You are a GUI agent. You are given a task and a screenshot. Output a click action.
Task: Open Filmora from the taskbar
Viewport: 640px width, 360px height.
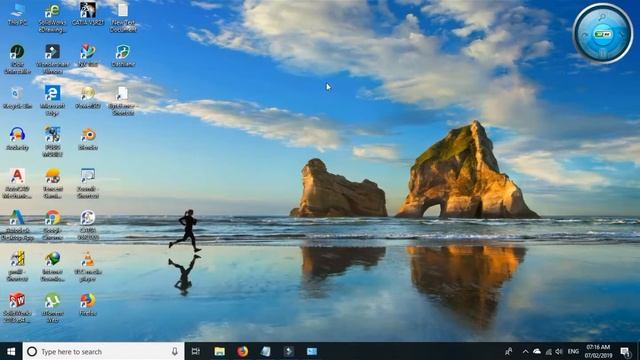pos(289,351)
